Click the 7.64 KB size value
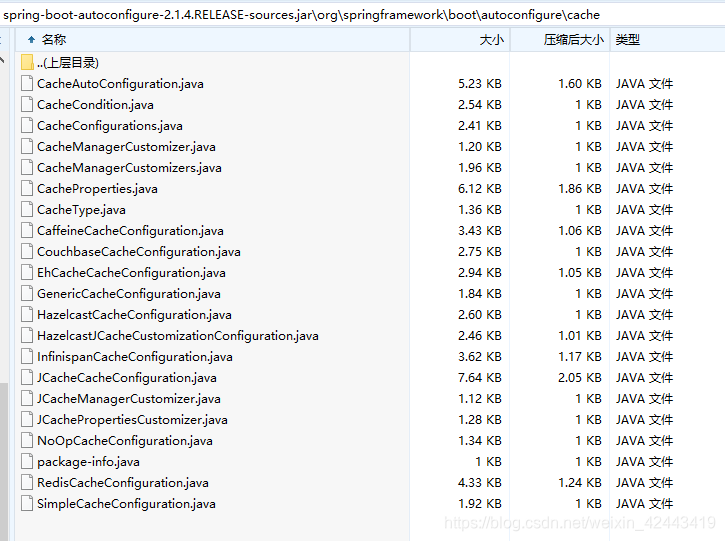Image resolution: width=725 pixels, height=541 pixels. [x=480, y=378]
